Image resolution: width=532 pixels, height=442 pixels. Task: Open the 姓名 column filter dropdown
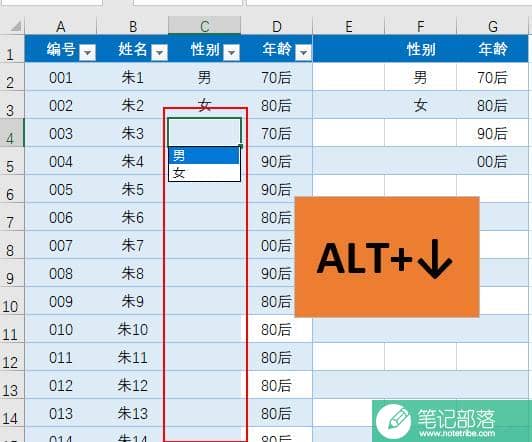click(159, 52)
